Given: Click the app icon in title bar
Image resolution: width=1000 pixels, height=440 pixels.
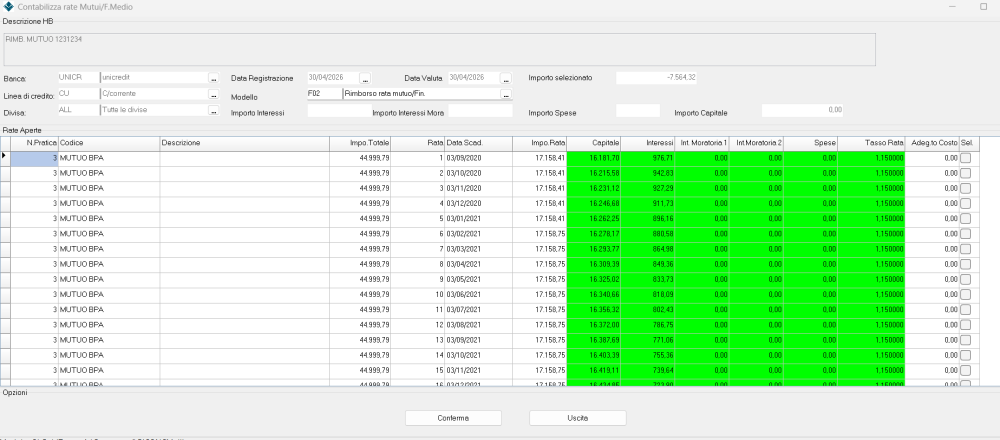Looking at the screenshot, I should (x=8, y=6).
